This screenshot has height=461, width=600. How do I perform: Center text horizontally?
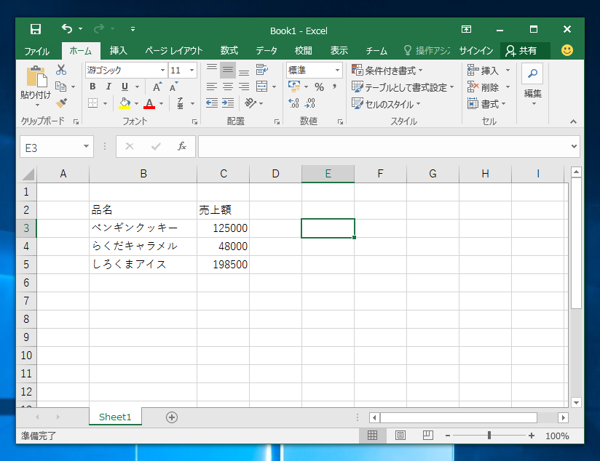pos(228,87)
